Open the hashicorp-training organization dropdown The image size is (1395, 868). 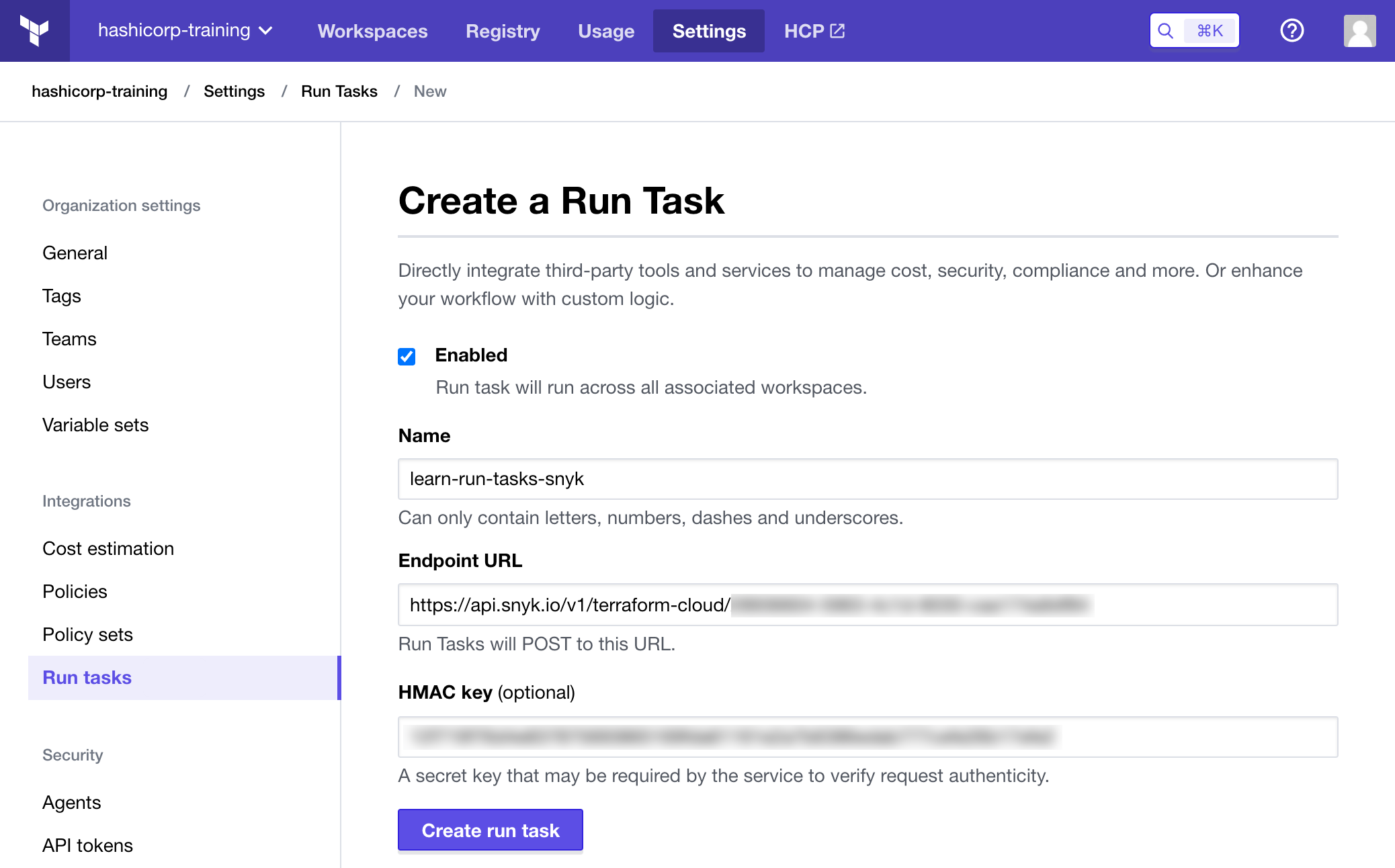click(185, 30)
